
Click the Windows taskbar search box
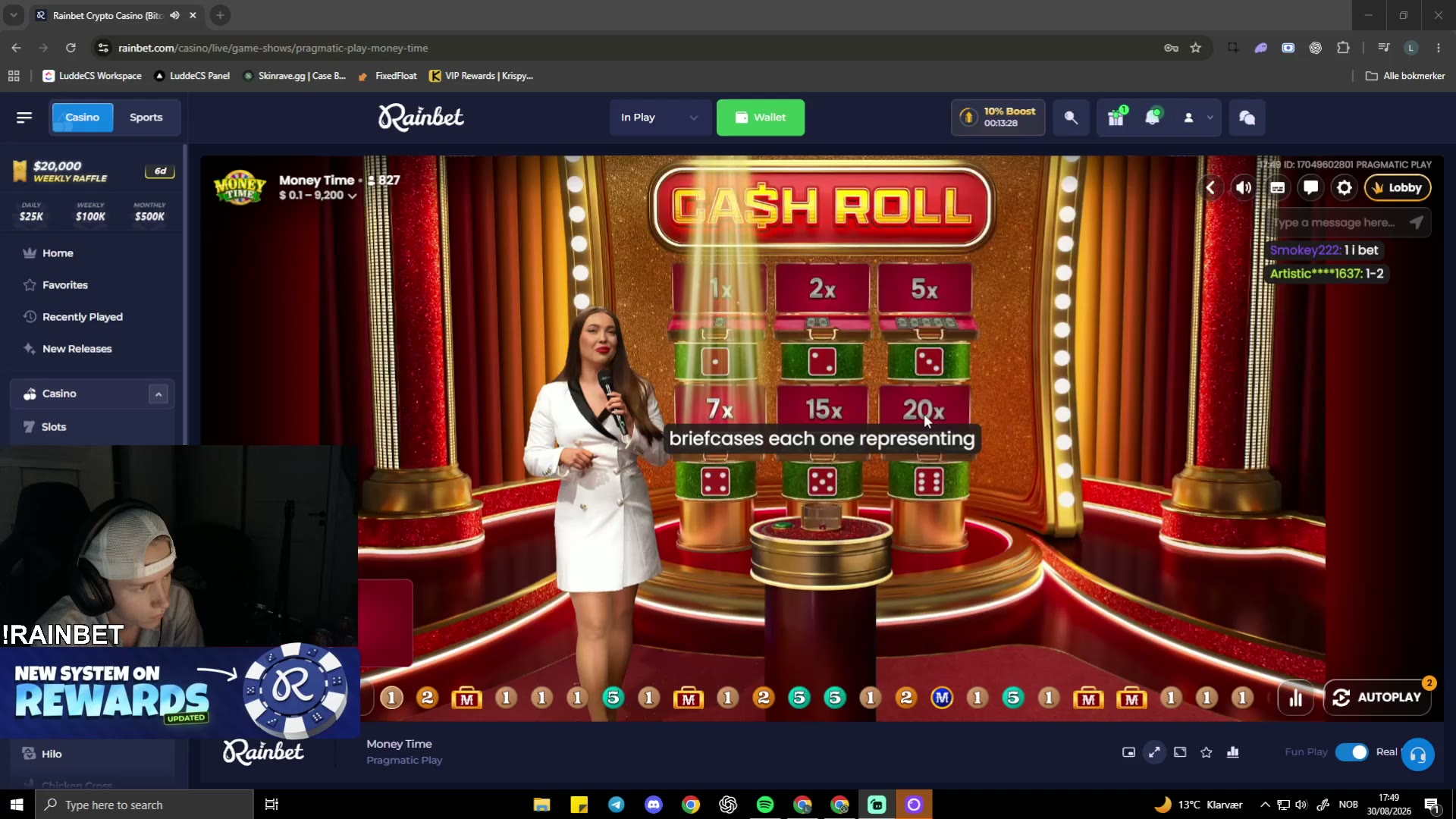tap(144, 805)
